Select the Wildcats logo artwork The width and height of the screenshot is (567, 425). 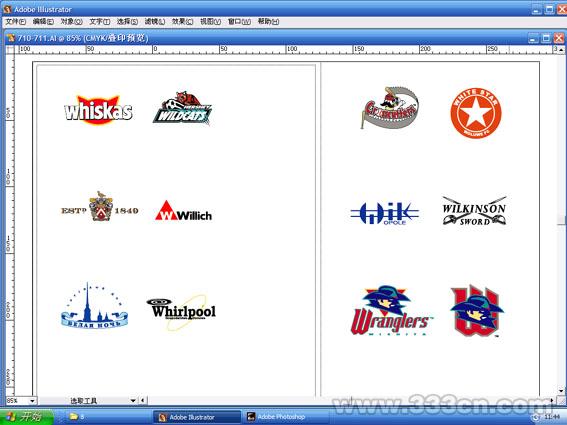pyautogui.click(x=183, y=109)
